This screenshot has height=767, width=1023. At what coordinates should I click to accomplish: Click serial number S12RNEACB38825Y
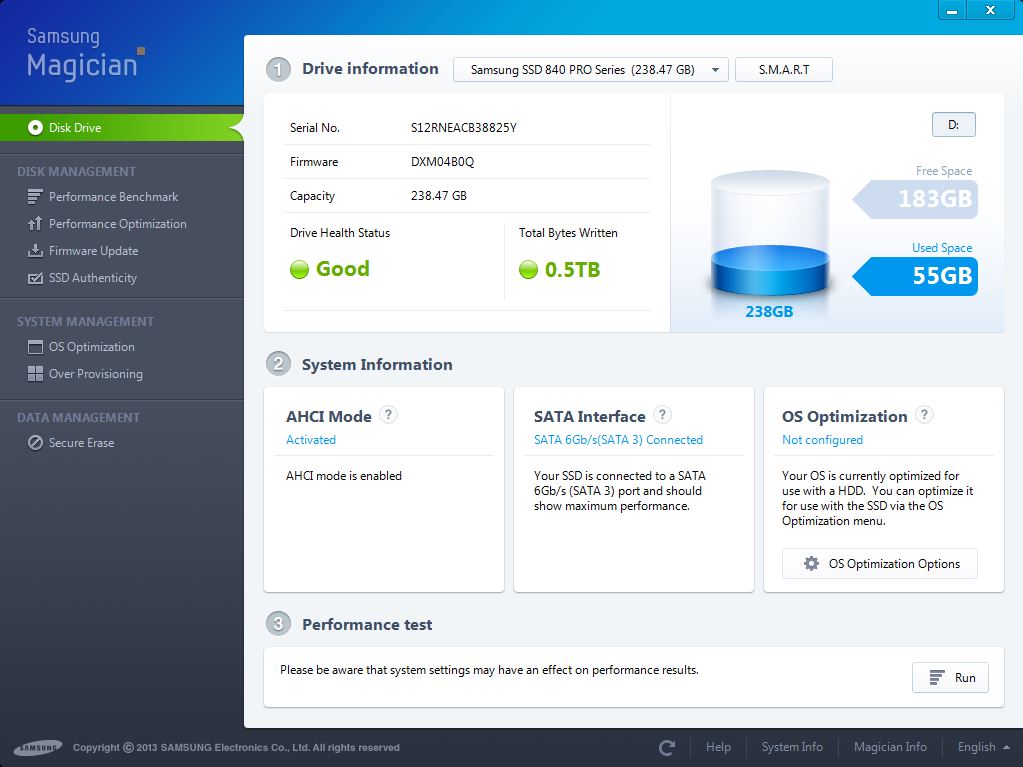pyautogui.click(x=463, y=128)
